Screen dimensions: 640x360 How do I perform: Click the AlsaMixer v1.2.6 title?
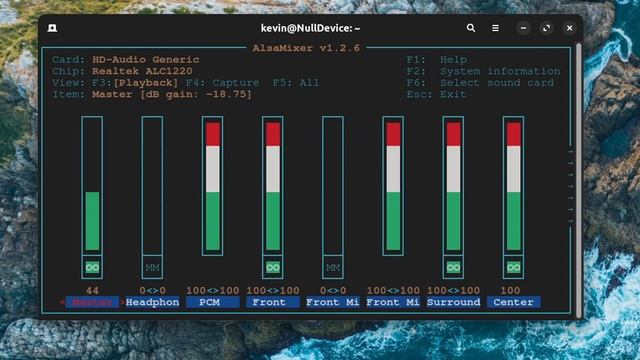tap(306, 48)
